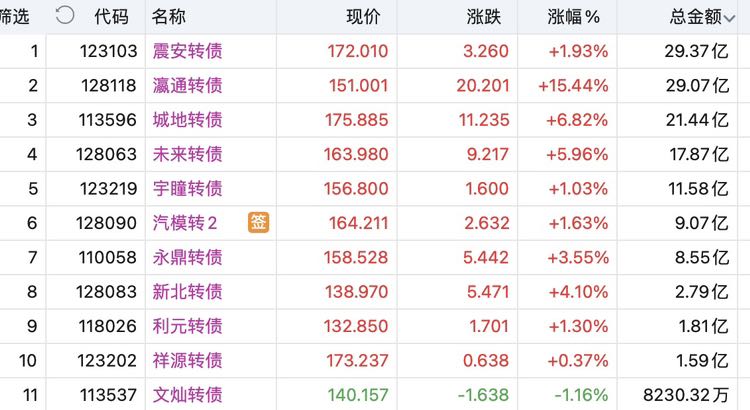Click the 名称 column header
Screen dimensions: 750x410
168,17
